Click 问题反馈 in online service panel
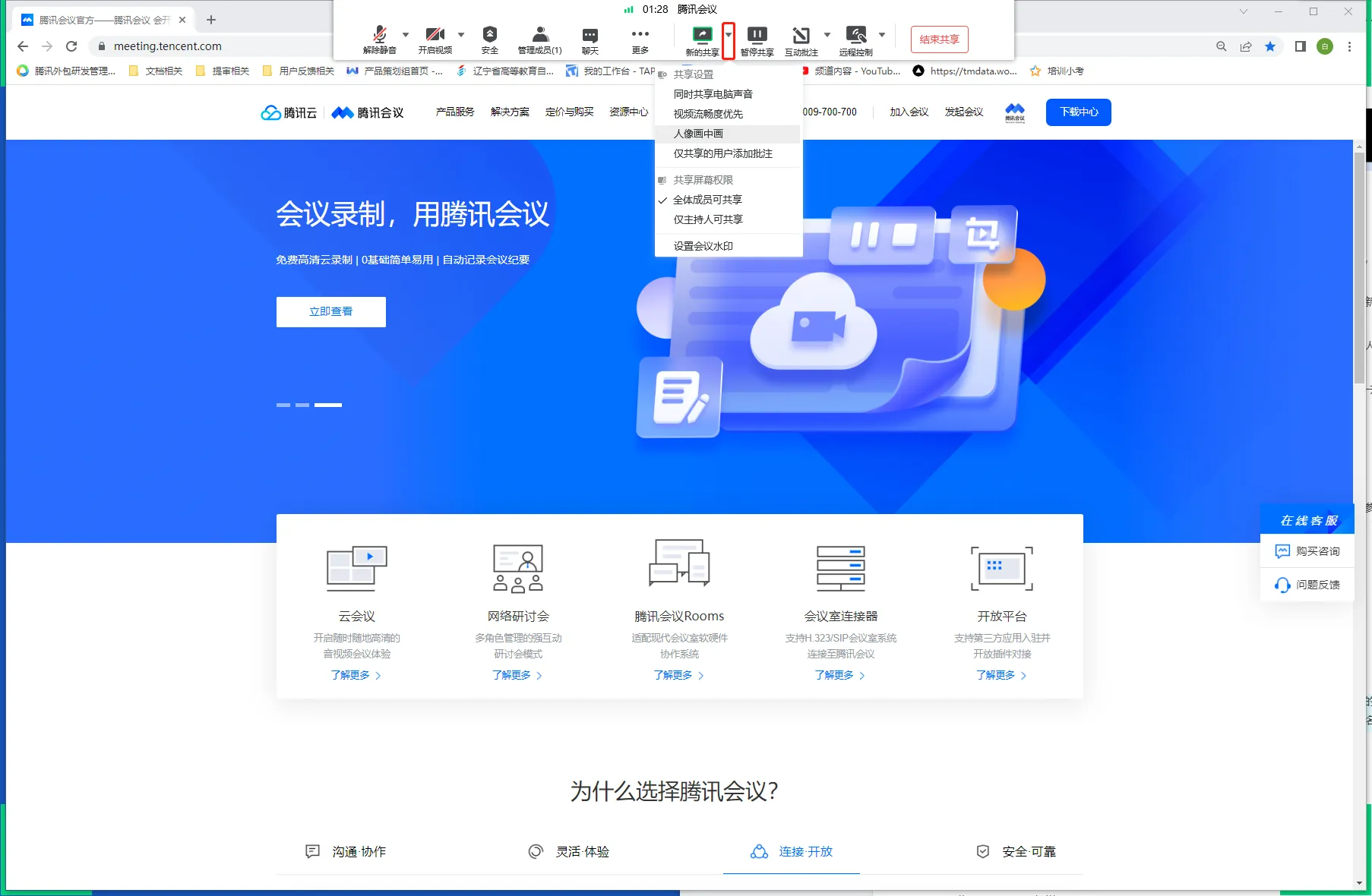The image size is (1372, 896). coord(1307,585)
